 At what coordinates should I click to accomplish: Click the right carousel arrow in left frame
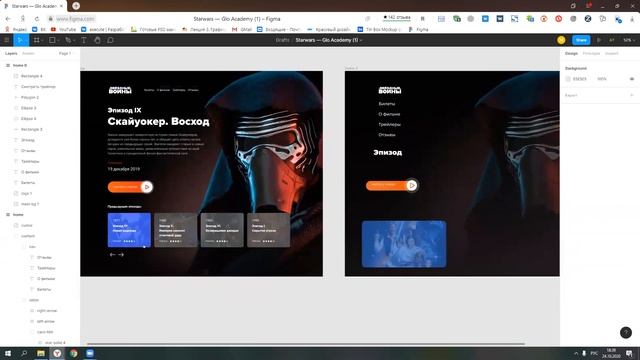[121, 255]
